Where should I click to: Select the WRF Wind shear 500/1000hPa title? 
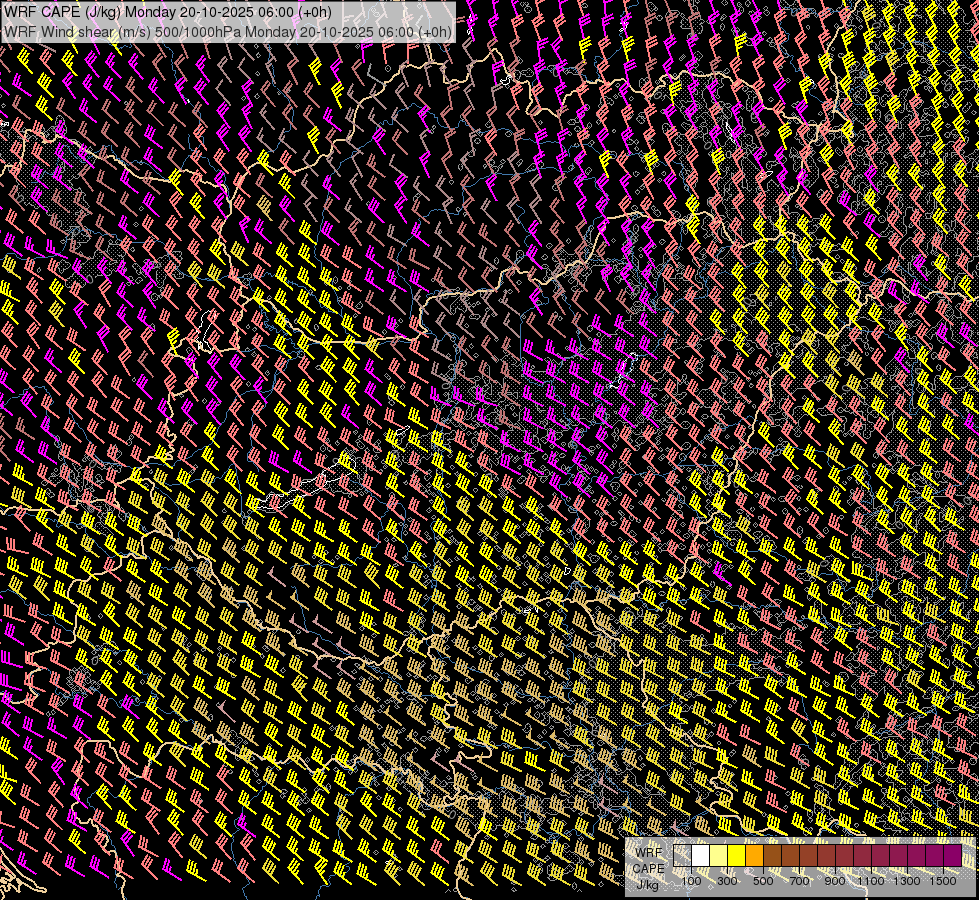(x=227, y=31)
